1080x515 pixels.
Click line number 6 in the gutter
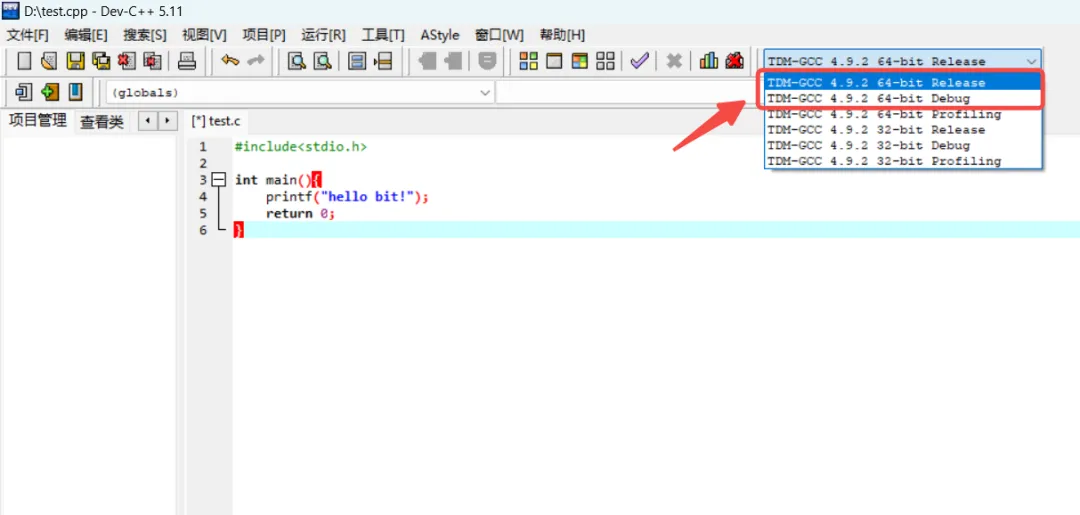click(202, 230)
